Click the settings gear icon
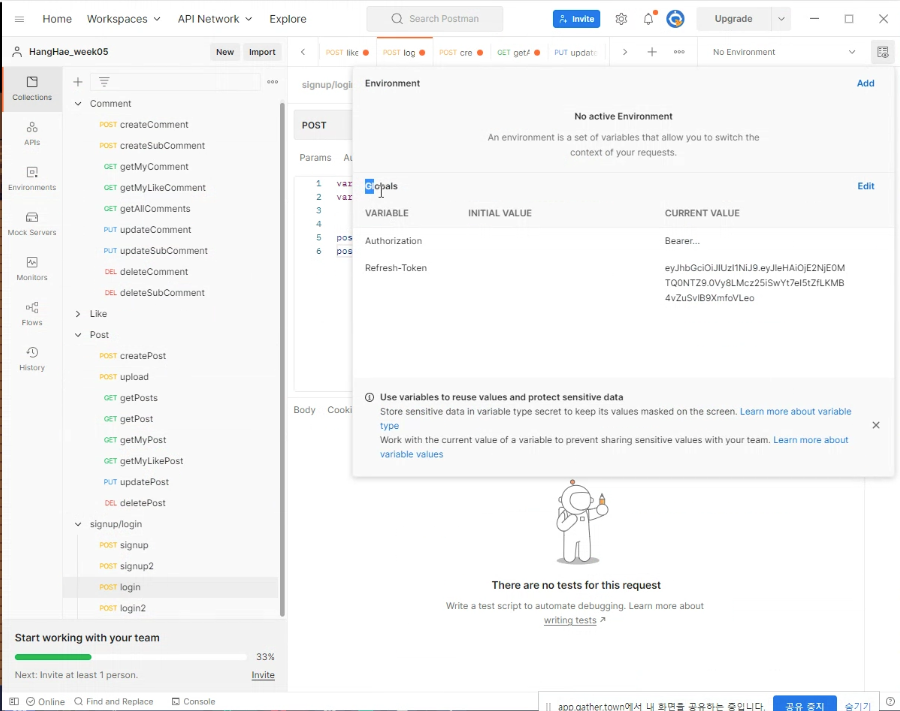The image size is (900, 711). tap(621, 19)
